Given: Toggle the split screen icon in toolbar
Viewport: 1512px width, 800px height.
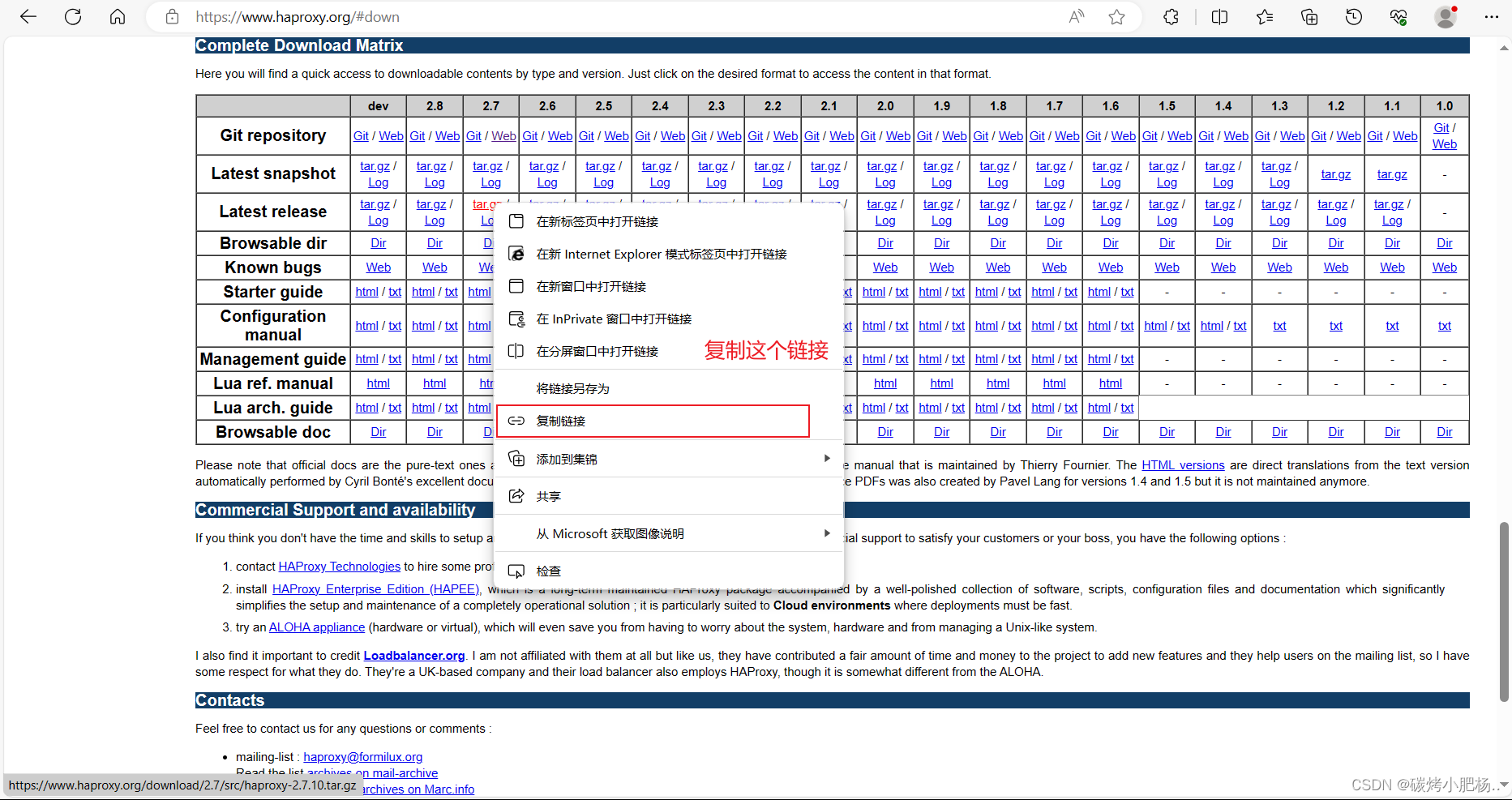Looking at the screenshot, I should [x=1219, y=16].
